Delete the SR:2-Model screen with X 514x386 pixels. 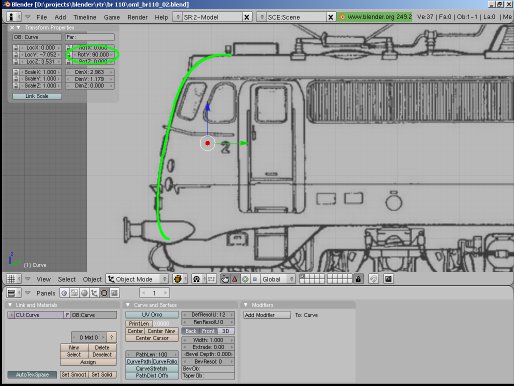tap(247, 17)
